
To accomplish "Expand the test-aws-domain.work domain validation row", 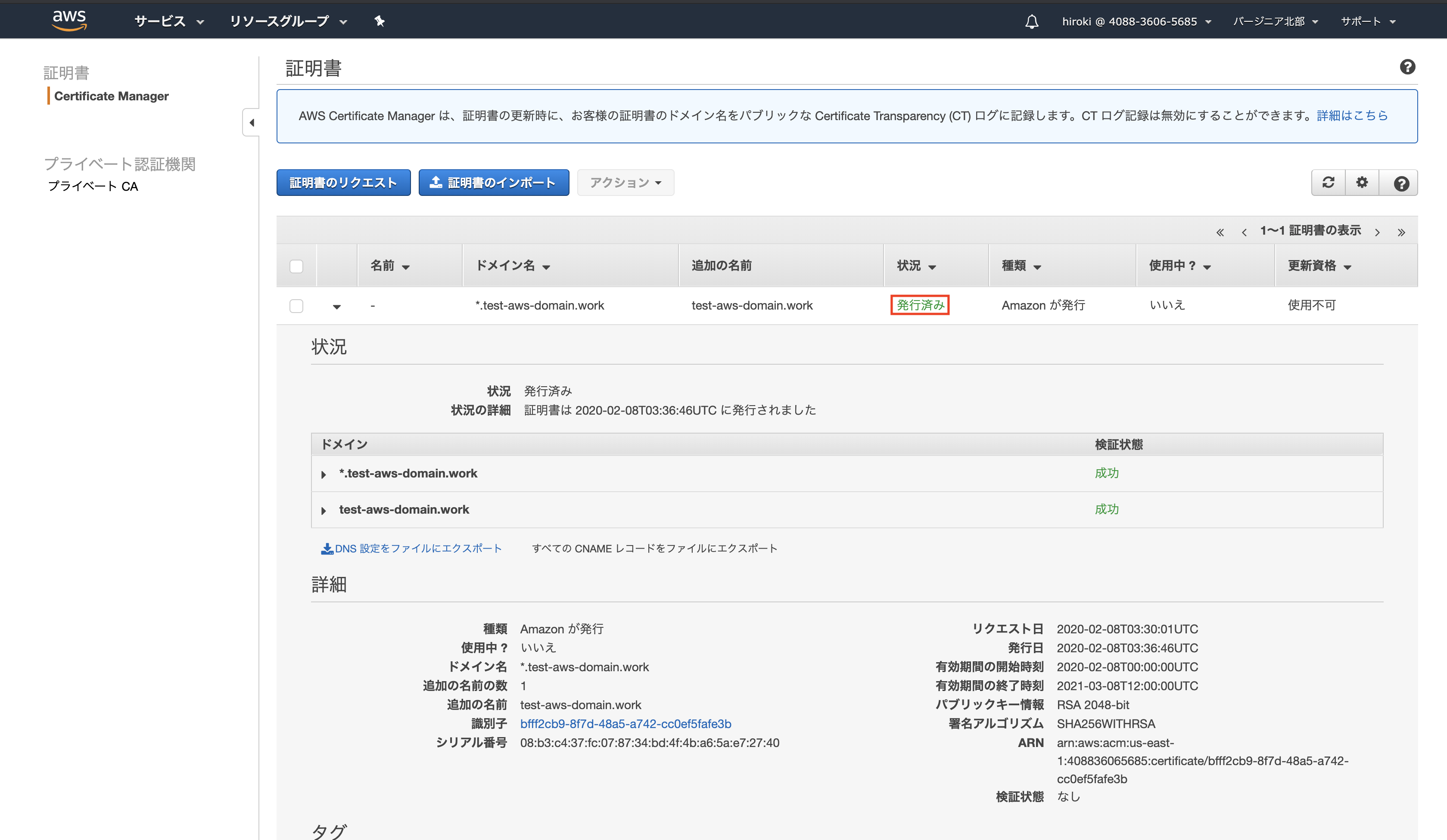I will [x=324, y=511].
